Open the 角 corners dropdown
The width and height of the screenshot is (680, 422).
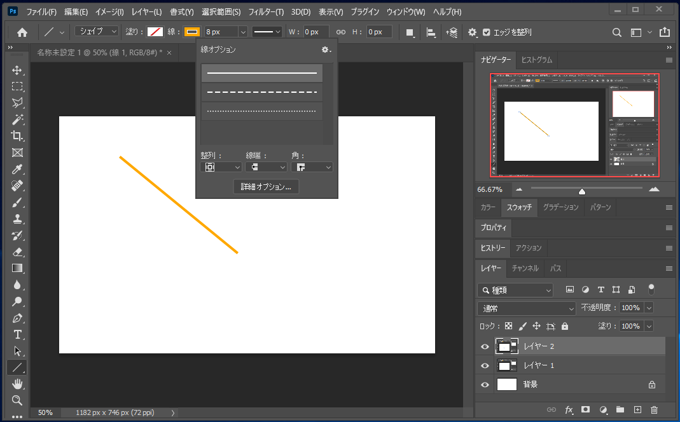point(312,167)
